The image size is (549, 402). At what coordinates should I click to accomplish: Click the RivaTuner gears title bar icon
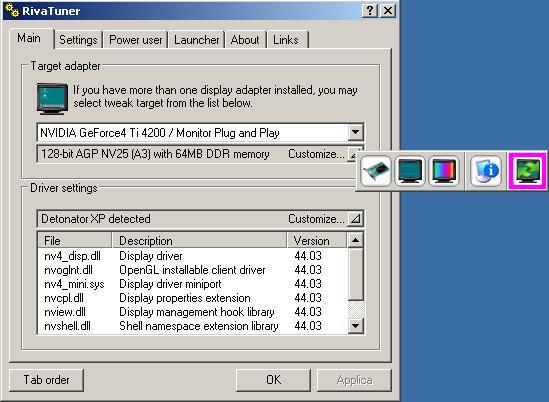[x=13, y=11]
